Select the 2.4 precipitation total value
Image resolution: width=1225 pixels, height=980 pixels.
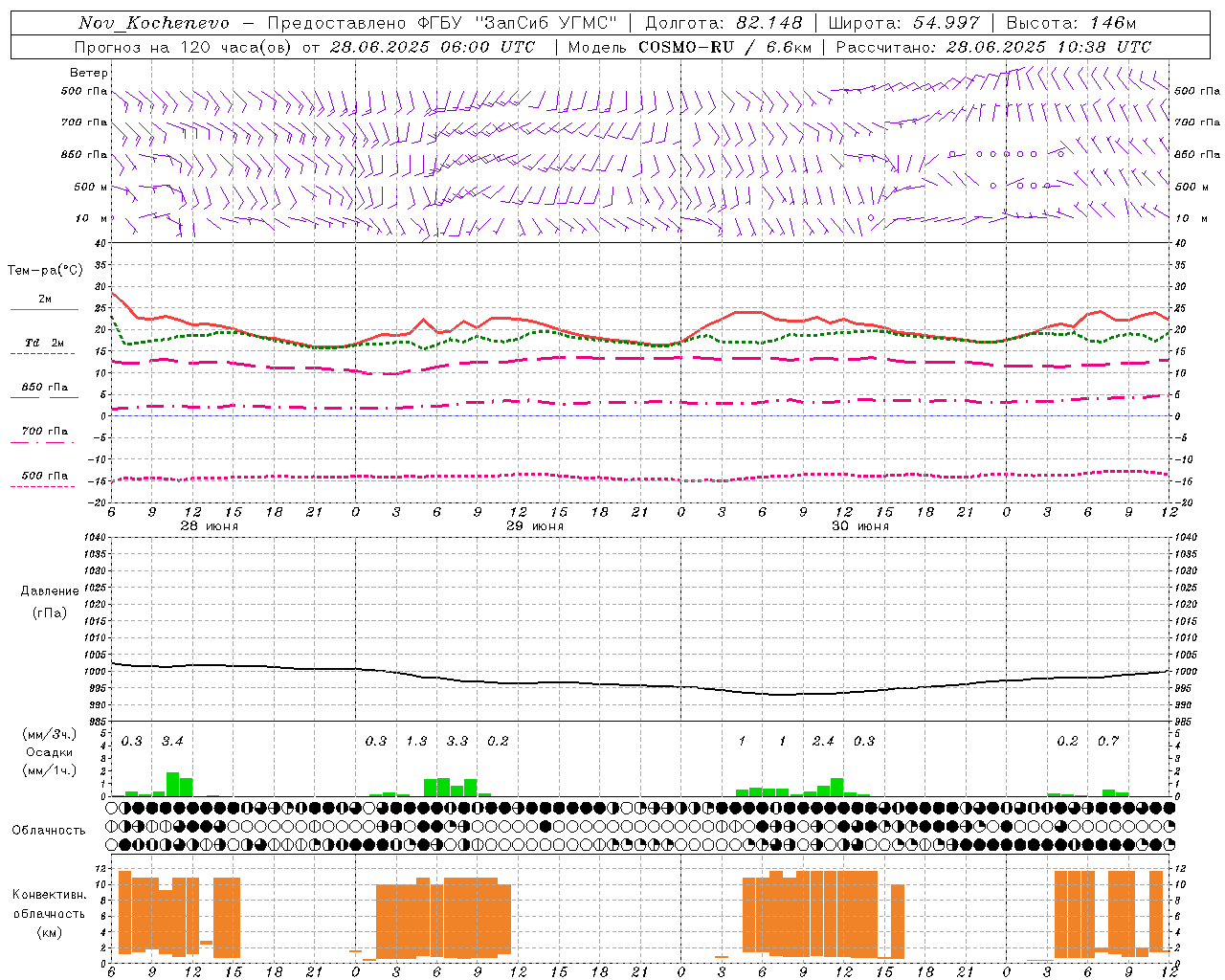(823, 742)
